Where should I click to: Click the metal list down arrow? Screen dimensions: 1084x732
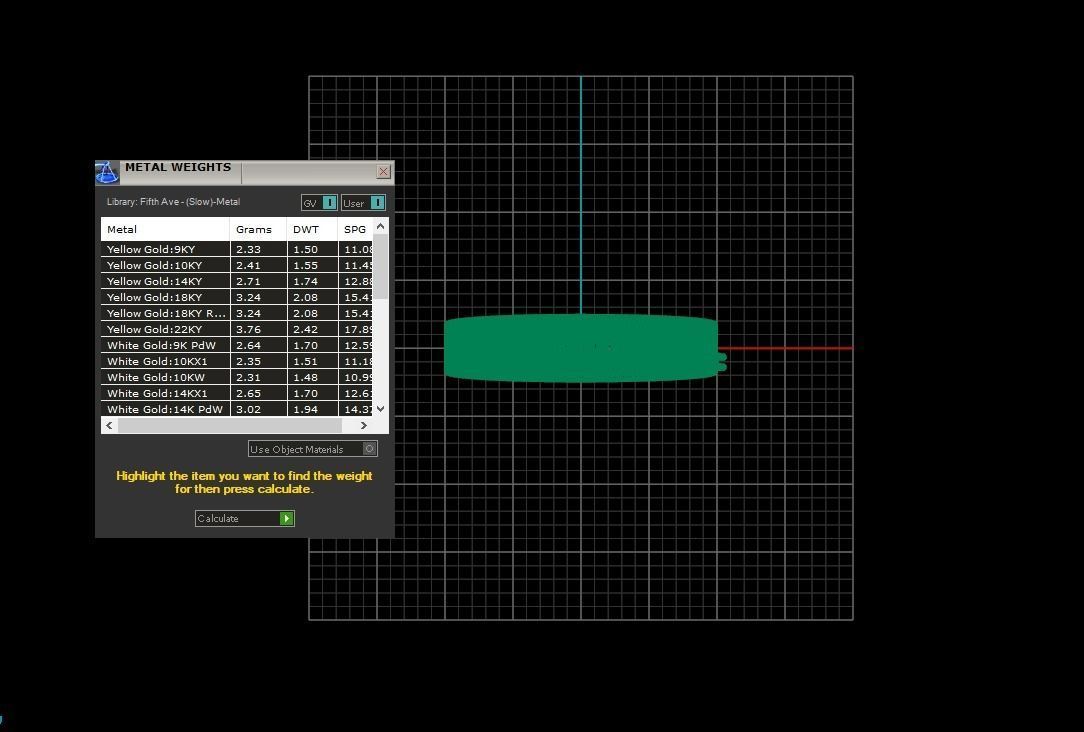[x=380, y=409]
